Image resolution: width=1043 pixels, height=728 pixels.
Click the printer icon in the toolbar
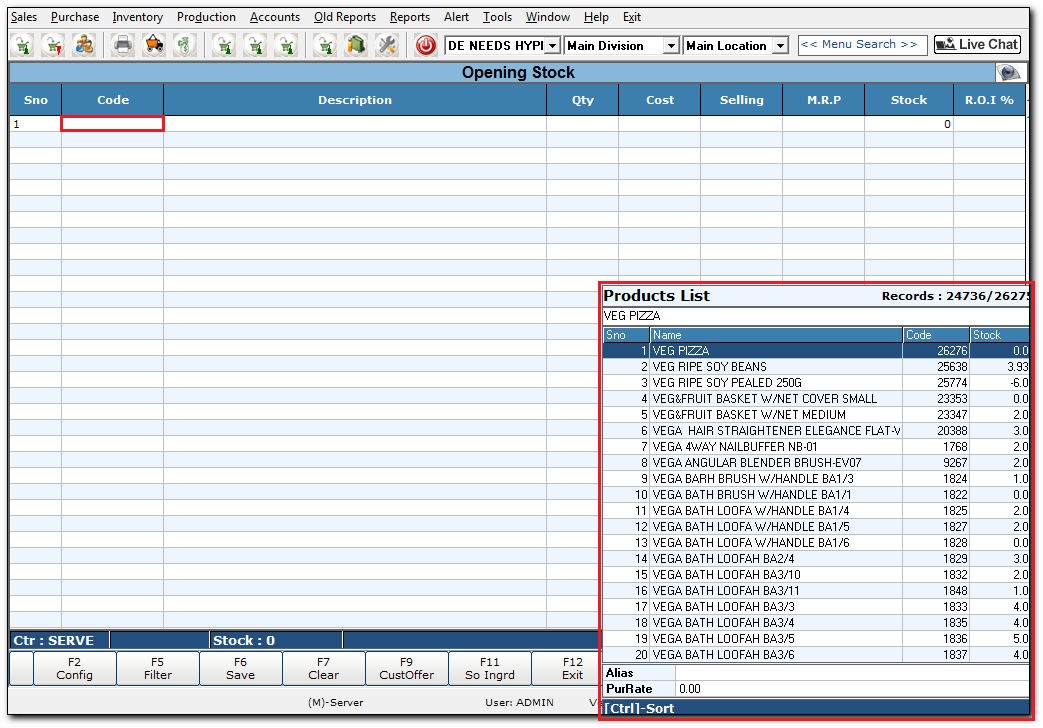pyautogui.click(x=122, y=45)
